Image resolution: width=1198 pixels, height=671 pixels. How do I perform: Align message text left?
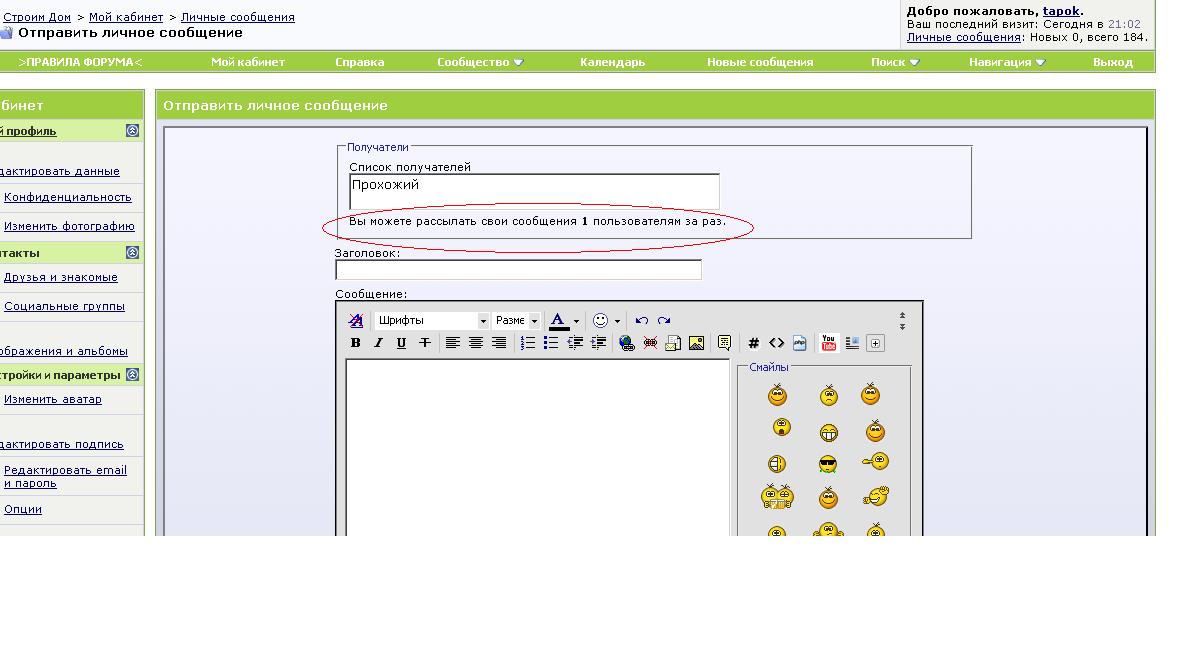(452, 343)
